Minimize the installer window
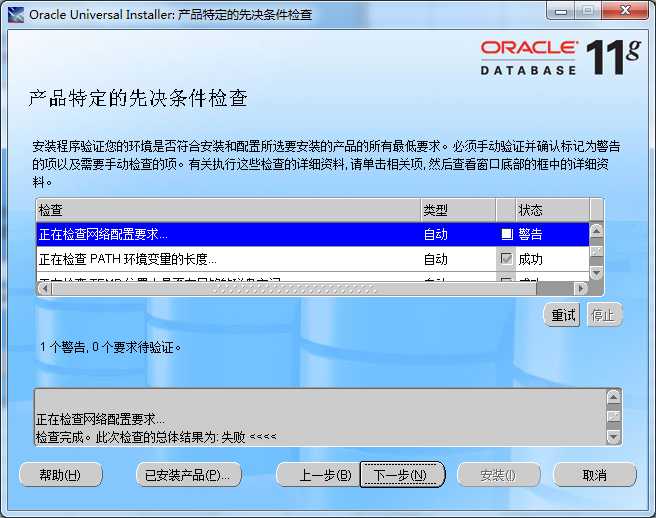 [x=561, y=11]
